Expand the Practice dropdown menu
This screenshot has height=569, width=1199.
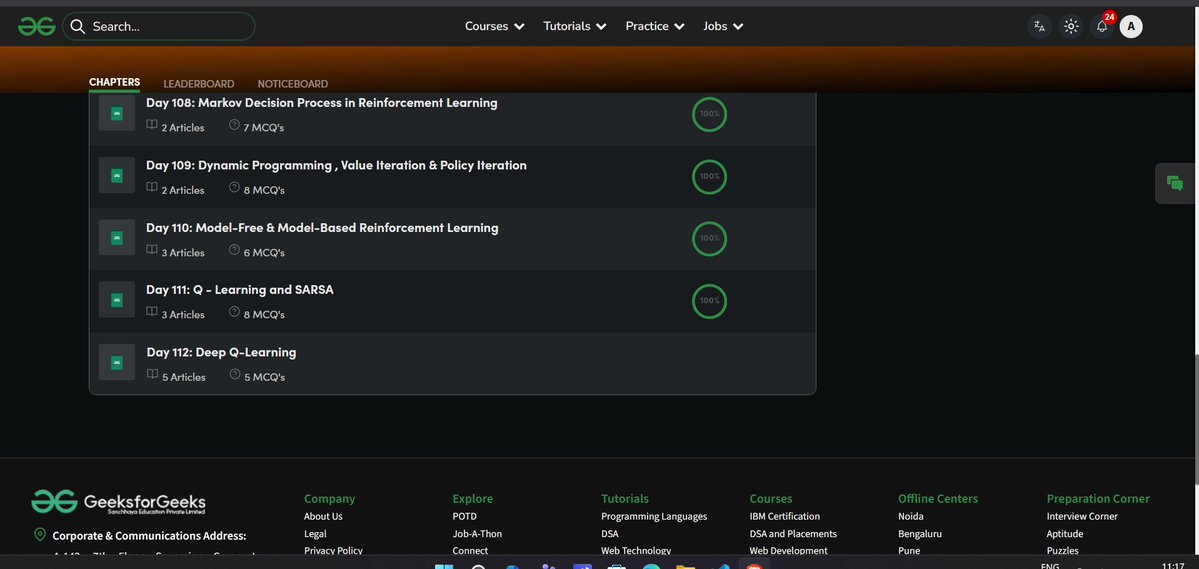[655, 26]
